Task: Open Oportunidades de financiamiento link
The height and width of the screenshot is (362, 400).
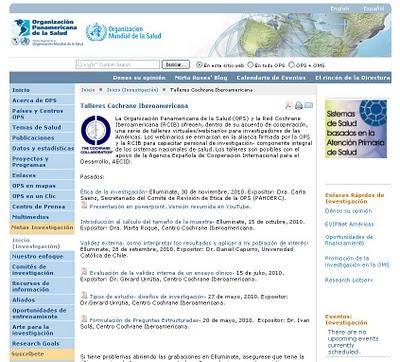Action: (x=349, y=240)
